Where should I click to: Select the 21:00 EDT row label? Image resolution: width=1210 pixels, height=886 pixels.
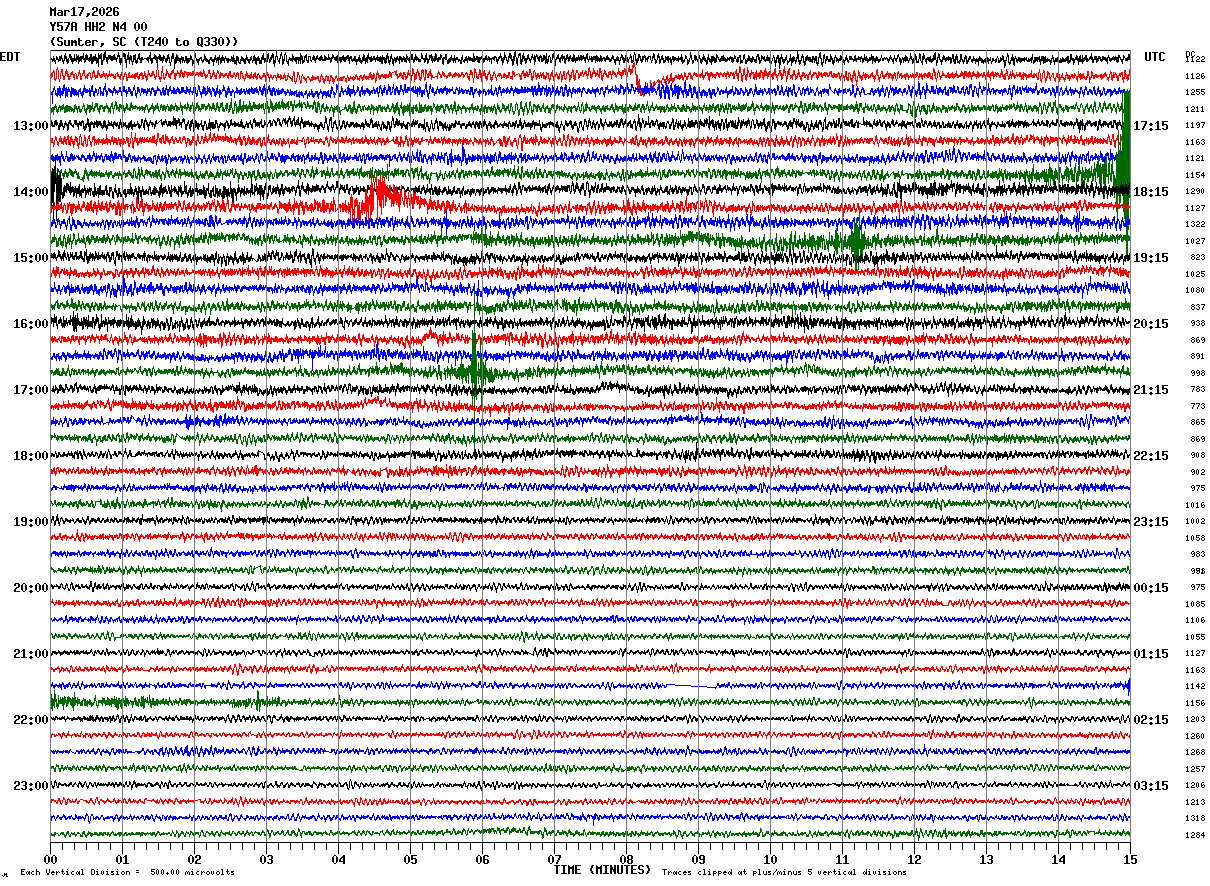click(31, 654)
